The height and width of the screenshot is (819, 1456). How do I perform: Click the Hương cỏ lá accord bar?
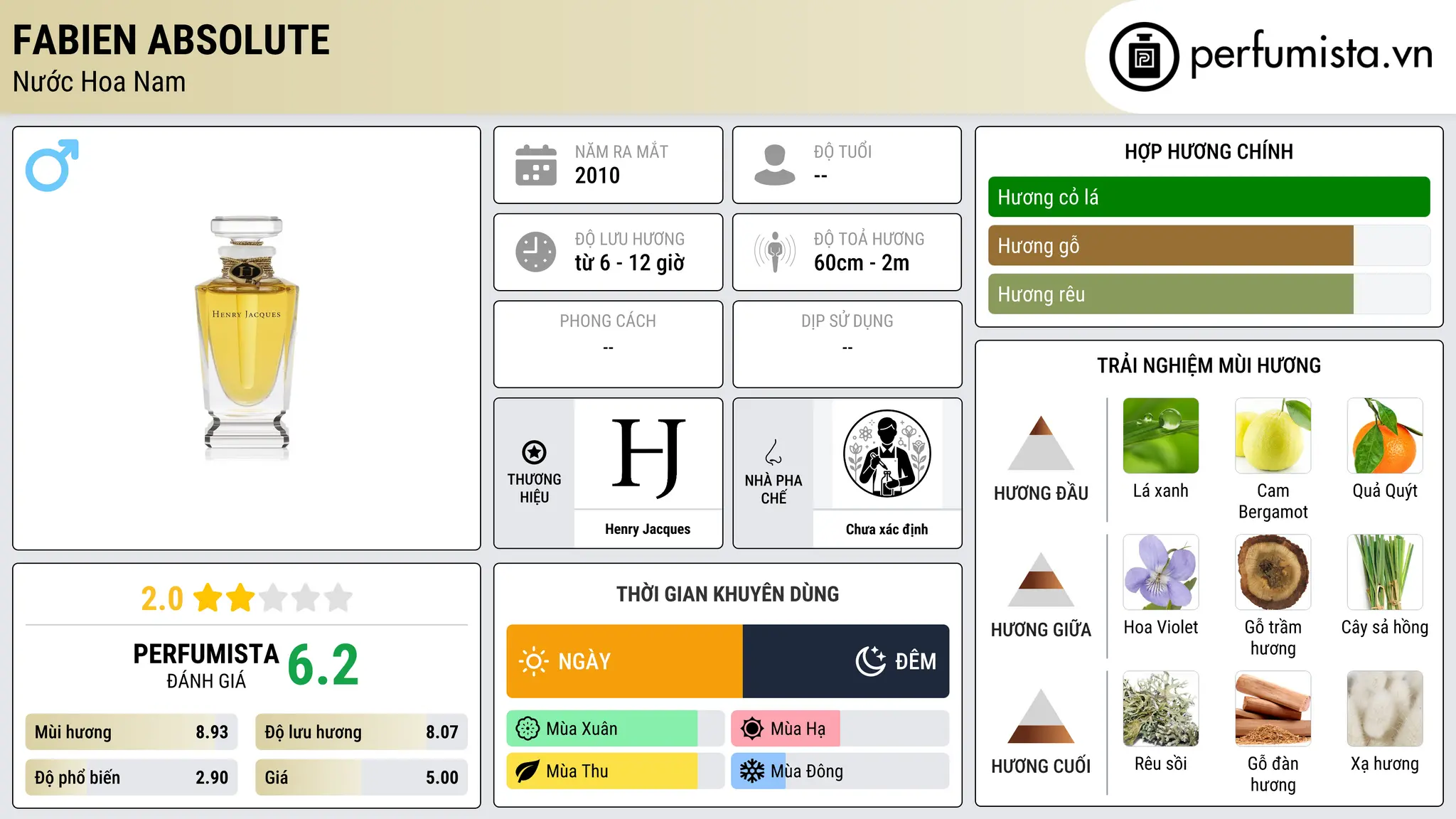coord(1209,197)
